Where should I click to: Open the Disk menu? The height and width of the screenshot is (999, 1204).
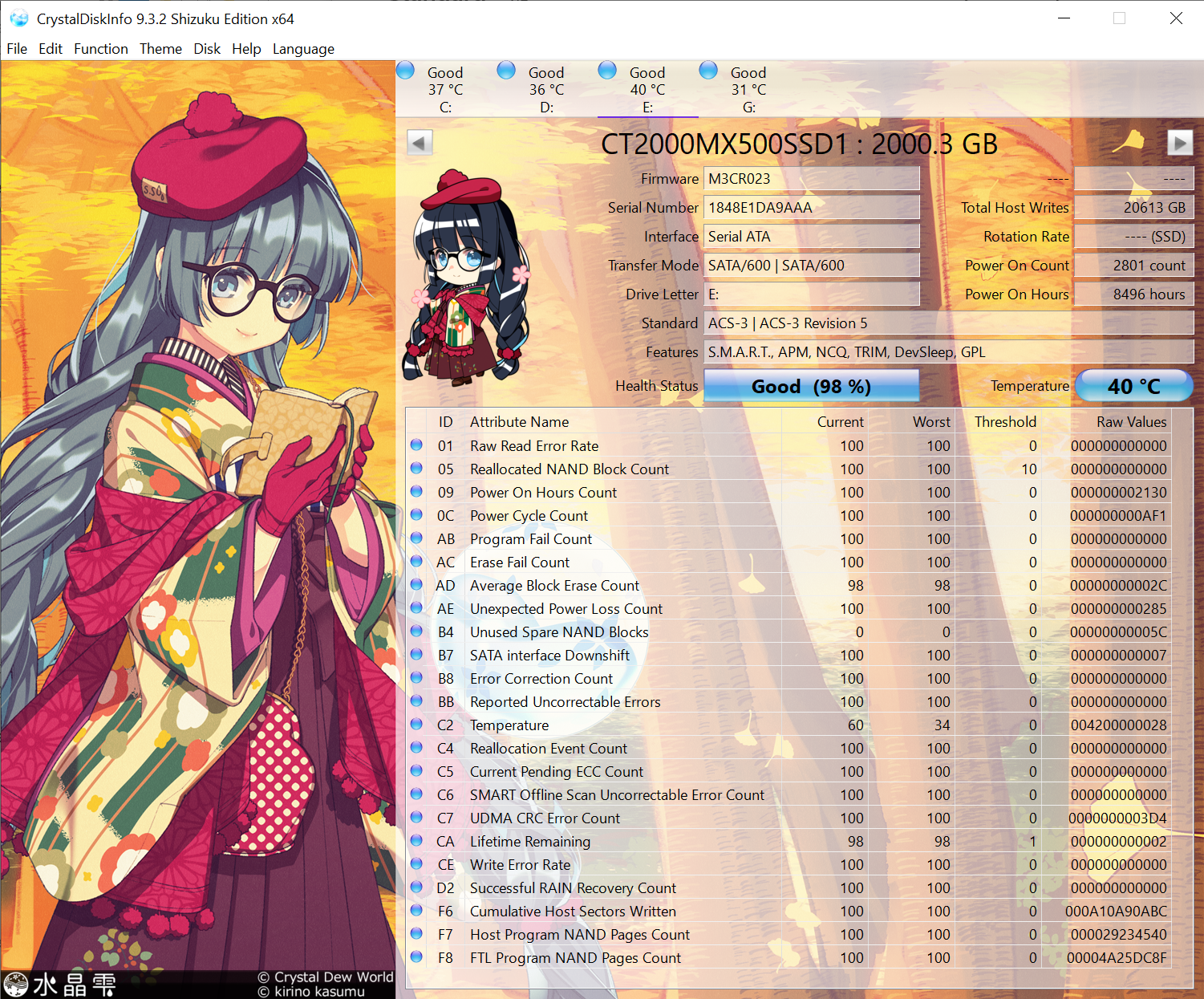click(x=207, y=49)
